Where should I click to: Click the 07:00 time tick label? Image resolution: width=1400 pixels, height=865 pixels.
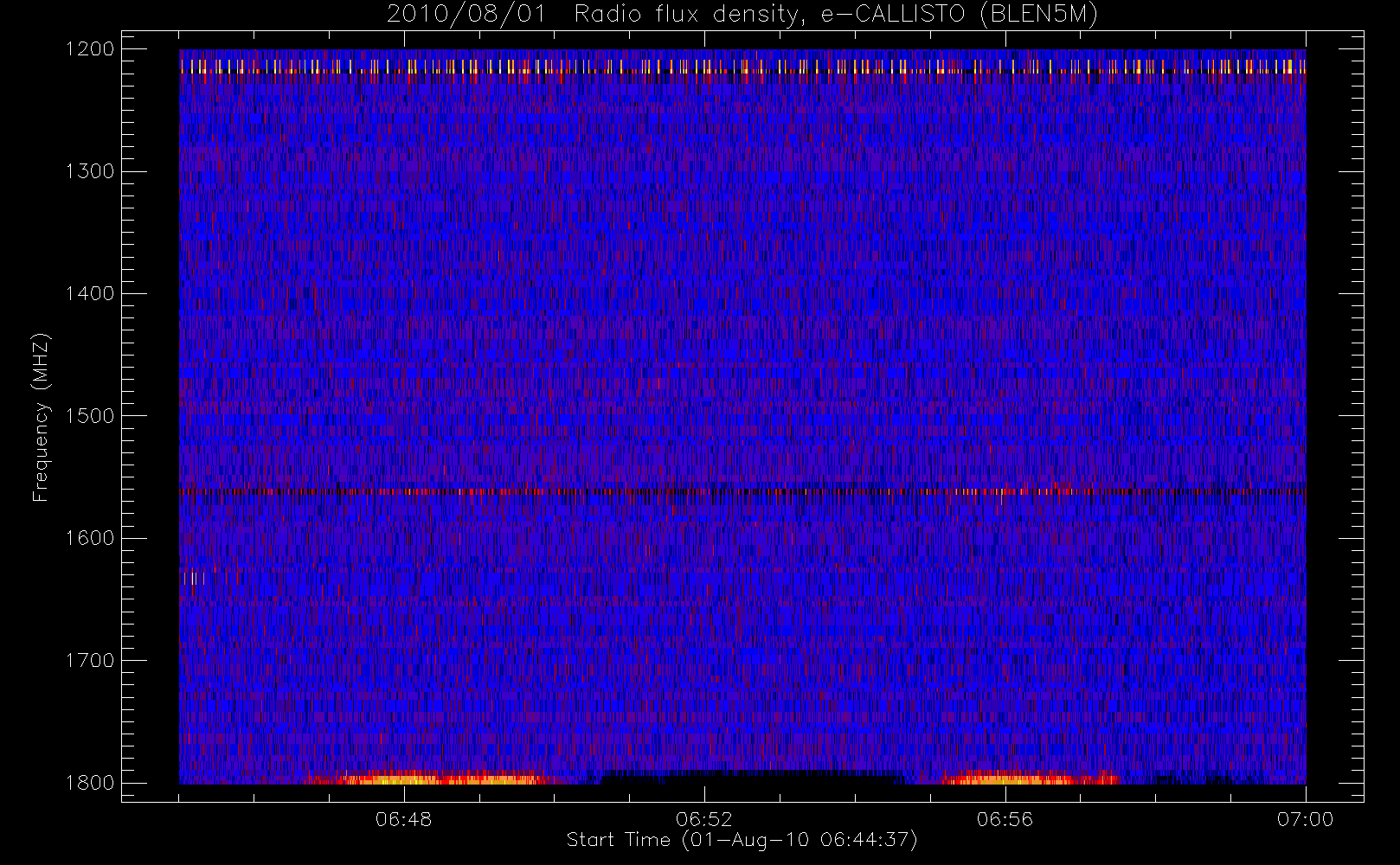[1306, 819]
